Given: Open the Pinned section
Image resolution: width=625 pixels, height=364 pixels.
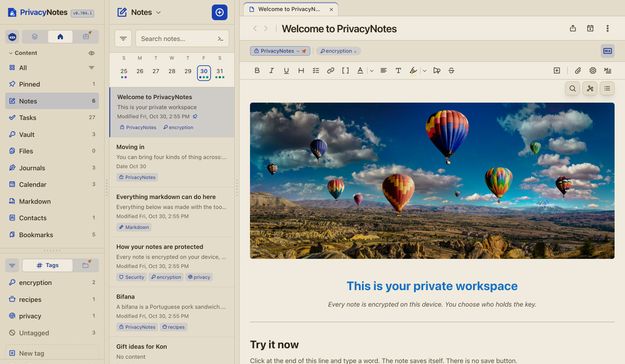Looking at the screenshot, I should click(52, 84).
